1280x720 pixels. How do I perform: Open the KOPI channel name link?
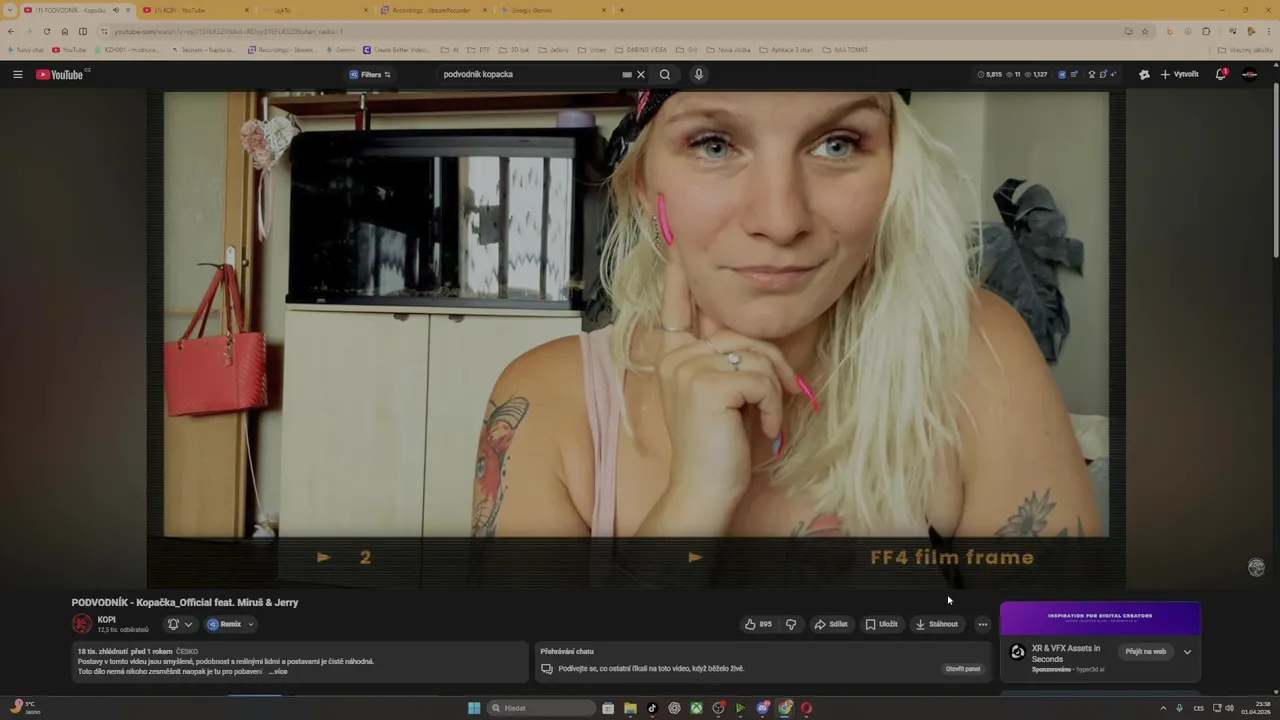[106, 620]
